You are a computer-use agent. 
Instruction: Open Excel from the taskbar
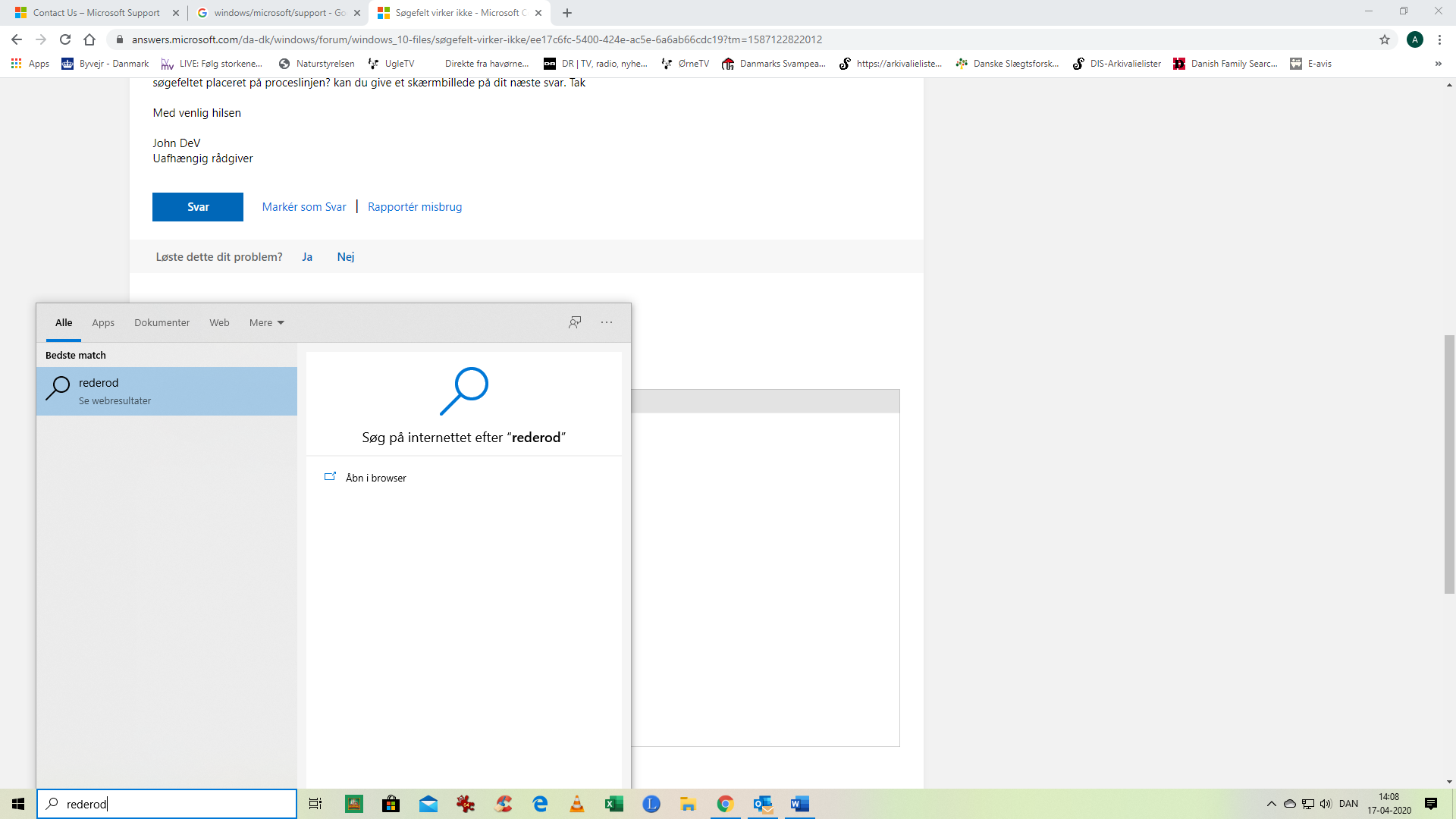[614, 804]
